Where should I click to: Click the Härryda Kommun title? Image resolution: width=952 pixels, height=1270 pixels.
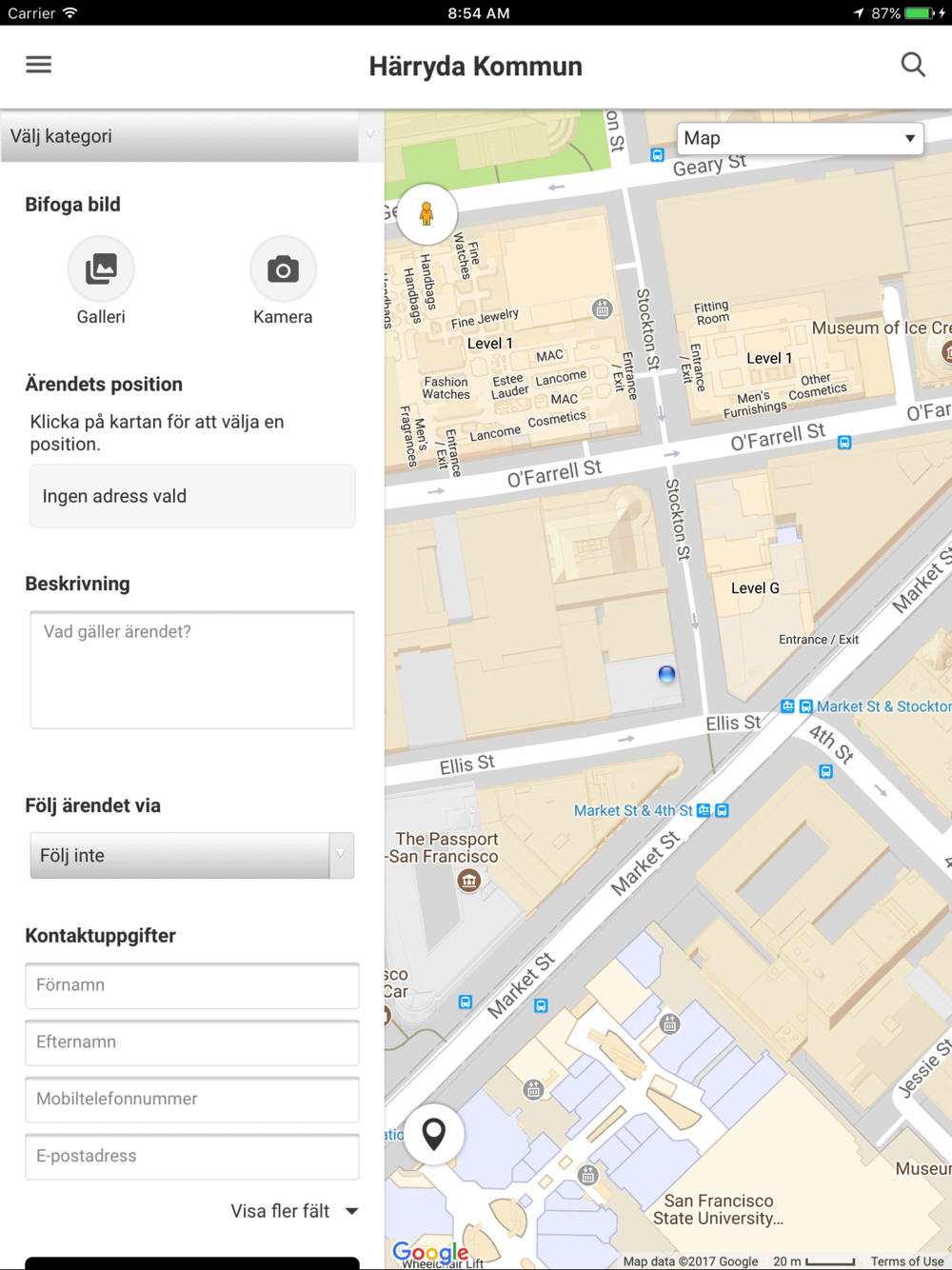tap(476, 66)
